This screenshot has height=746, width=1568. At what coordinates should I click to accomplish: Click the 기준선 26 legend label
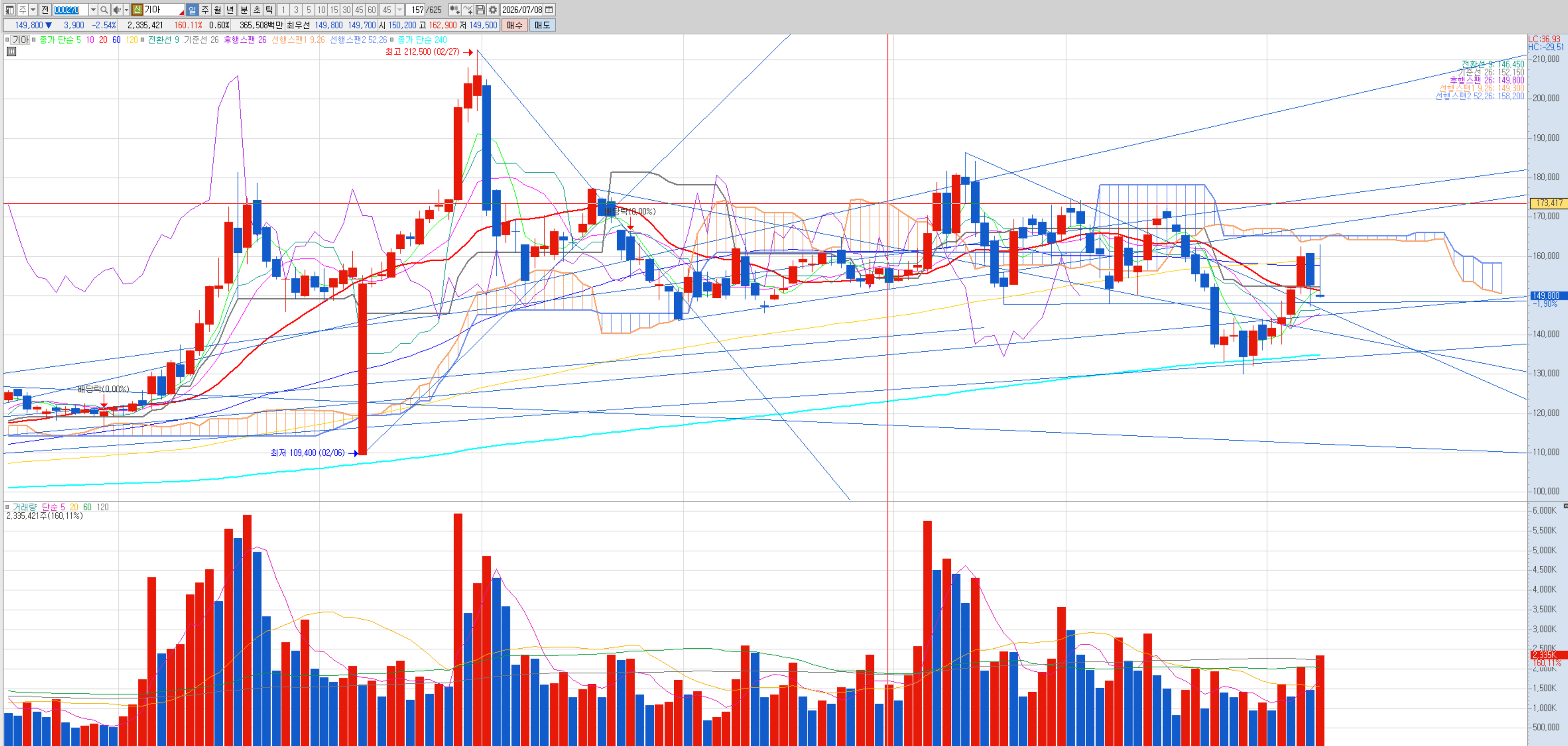pos(201,40)
